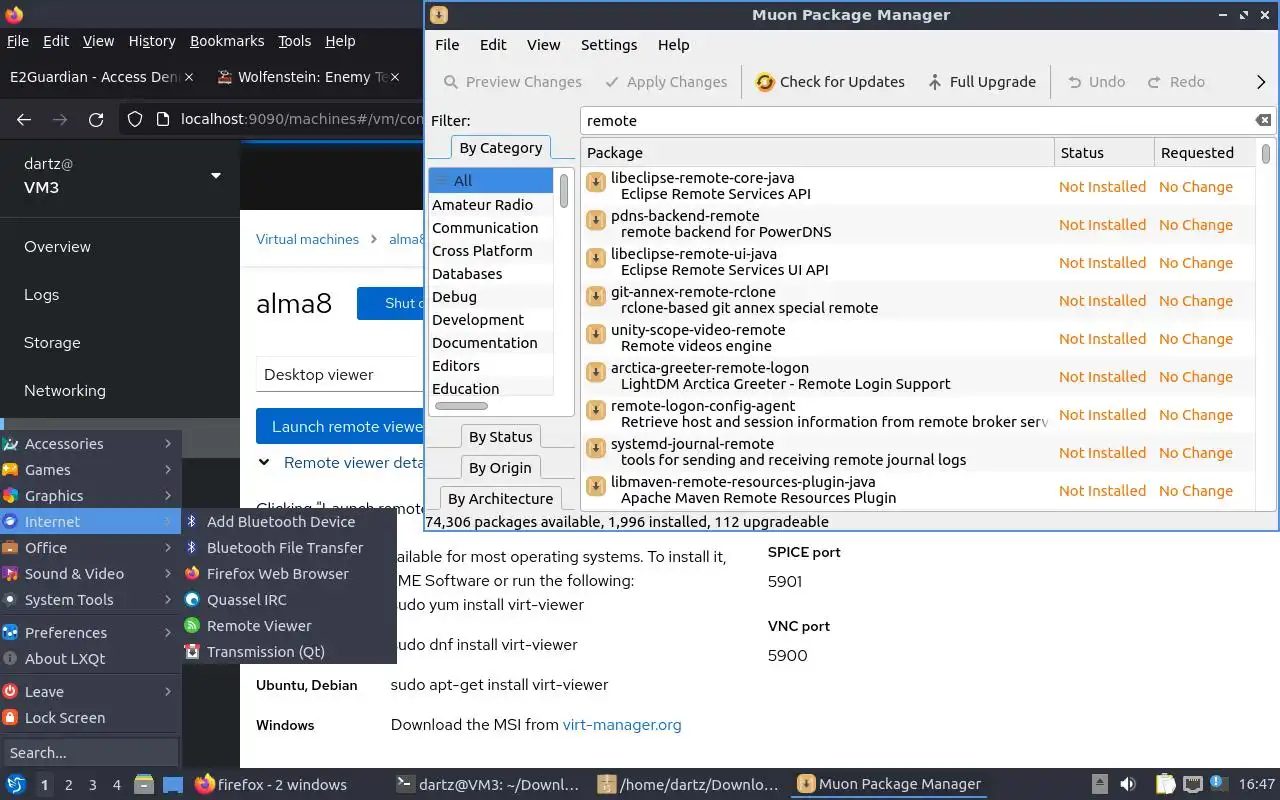
Task: Select the Databases category
Action: coord(491,274)
